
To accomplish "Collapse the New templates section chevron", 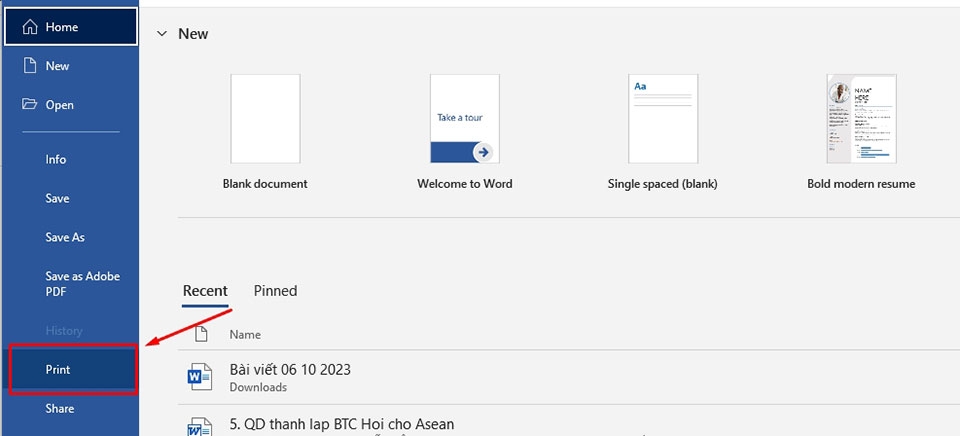I will coord(162,34).
